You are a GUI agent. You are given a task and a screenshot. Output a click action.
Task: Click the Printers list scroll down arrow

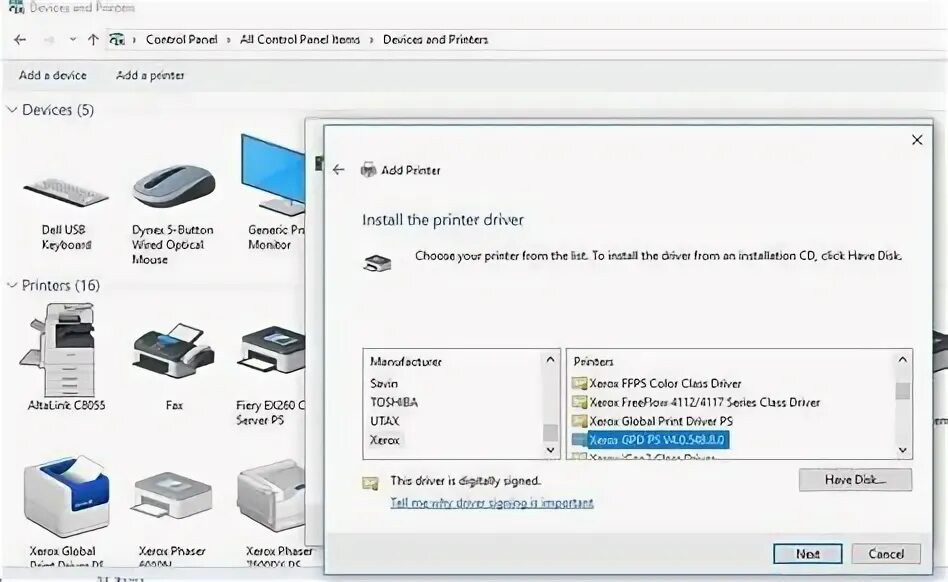[x=903, y=450]
